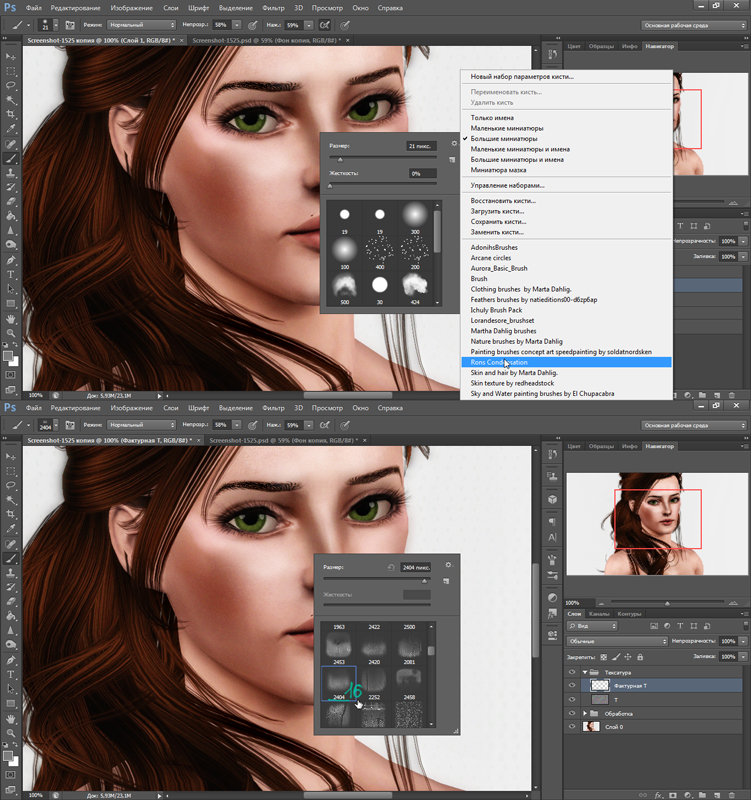Click the Жесткость slider handle in upper brush picker
This screenshot has width=751, height=800.
pyautogui.click(x=330, y=186)
